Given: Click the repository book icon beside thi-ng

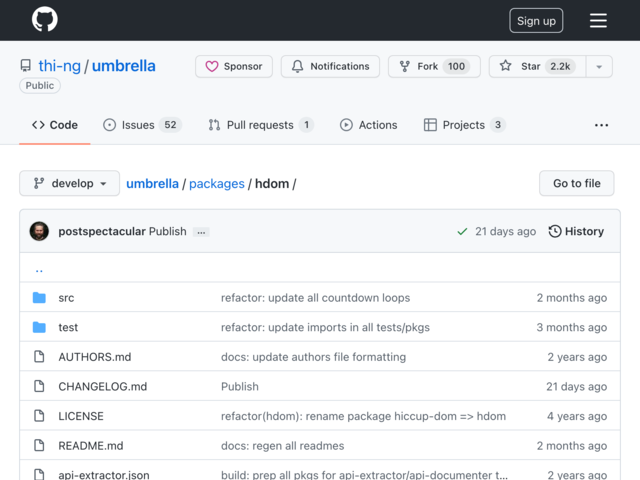Looking at the screenshot, I should click(x=26, y=66).
